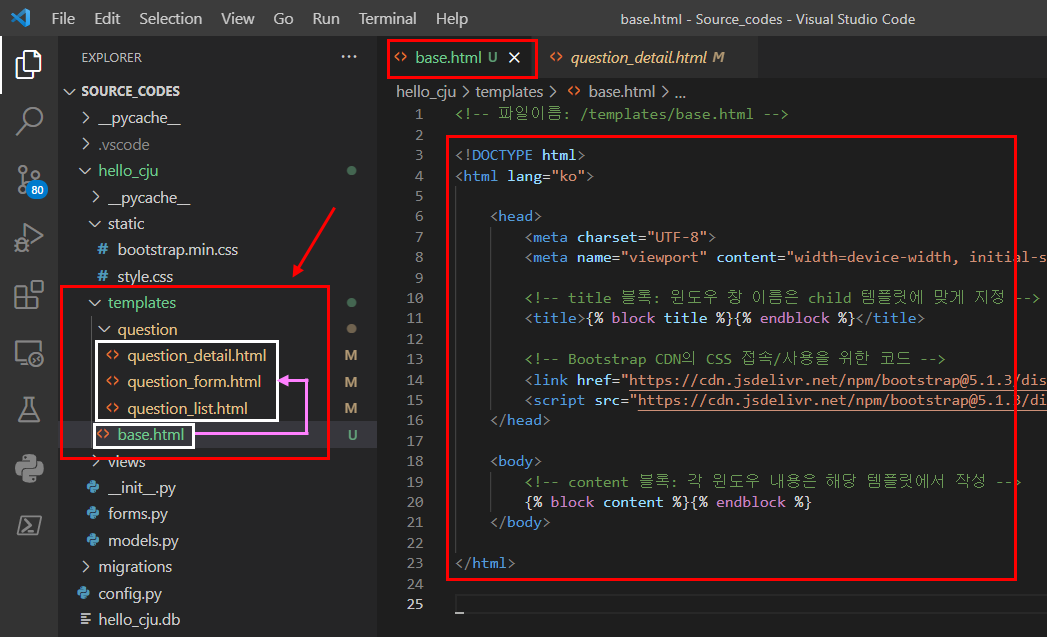Open the Go menu
The height and width of the screenshot is (637, 1047).
[x=283, y=19]
